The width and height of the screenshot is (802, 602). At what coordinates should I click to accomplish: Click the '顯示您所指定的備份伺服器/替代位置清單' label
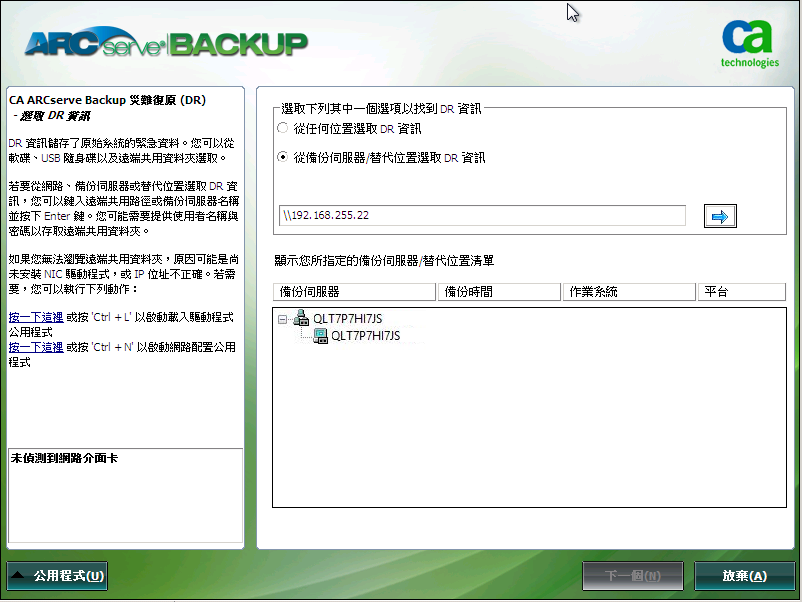pos(384,261)
